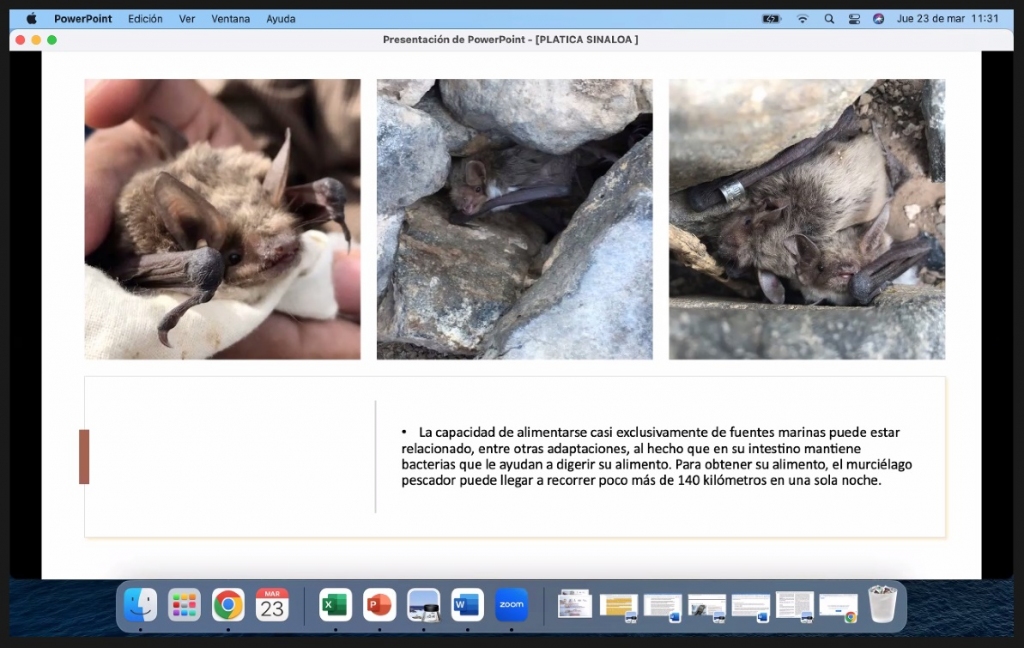Click the Ayuda menu item

coord(280,19)
